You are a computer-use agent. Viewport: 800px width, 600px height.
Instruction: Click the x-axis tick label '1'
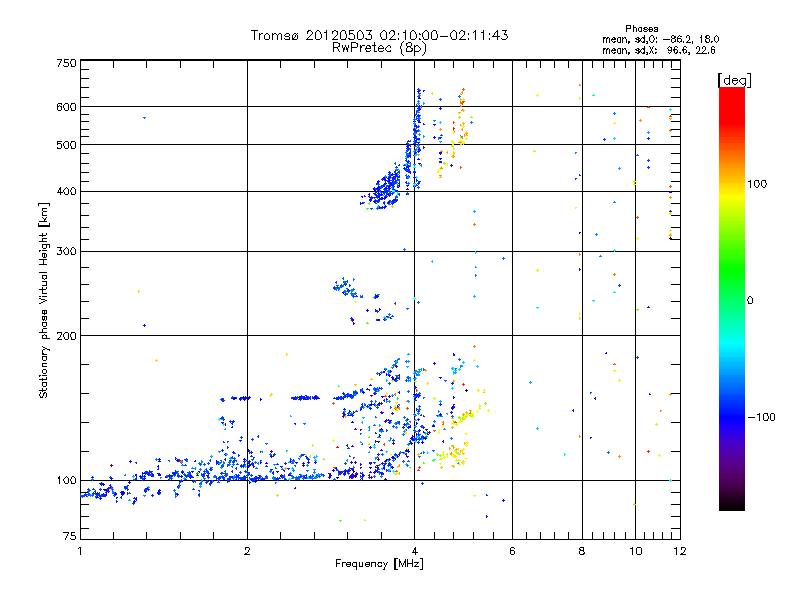pos(80,551)
